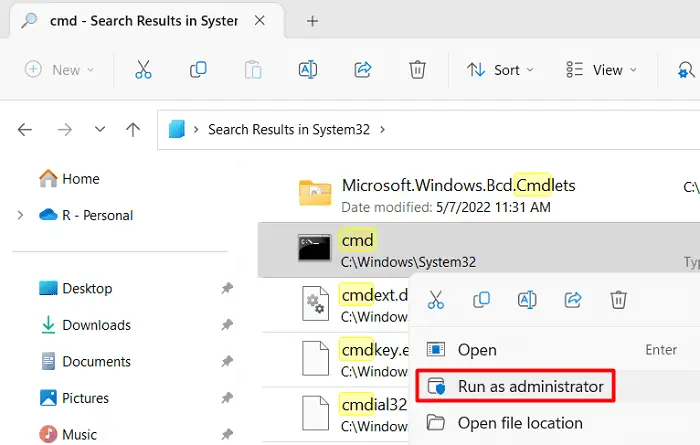
Task: Open the Sort dropdown menu
Action: pyautogui.click(x=500, y=70)
